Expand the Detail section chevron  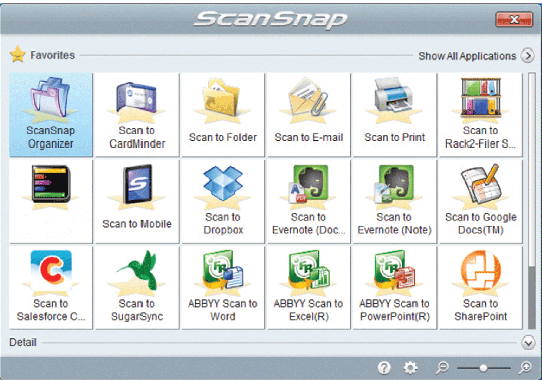click(x=528, y=342)
